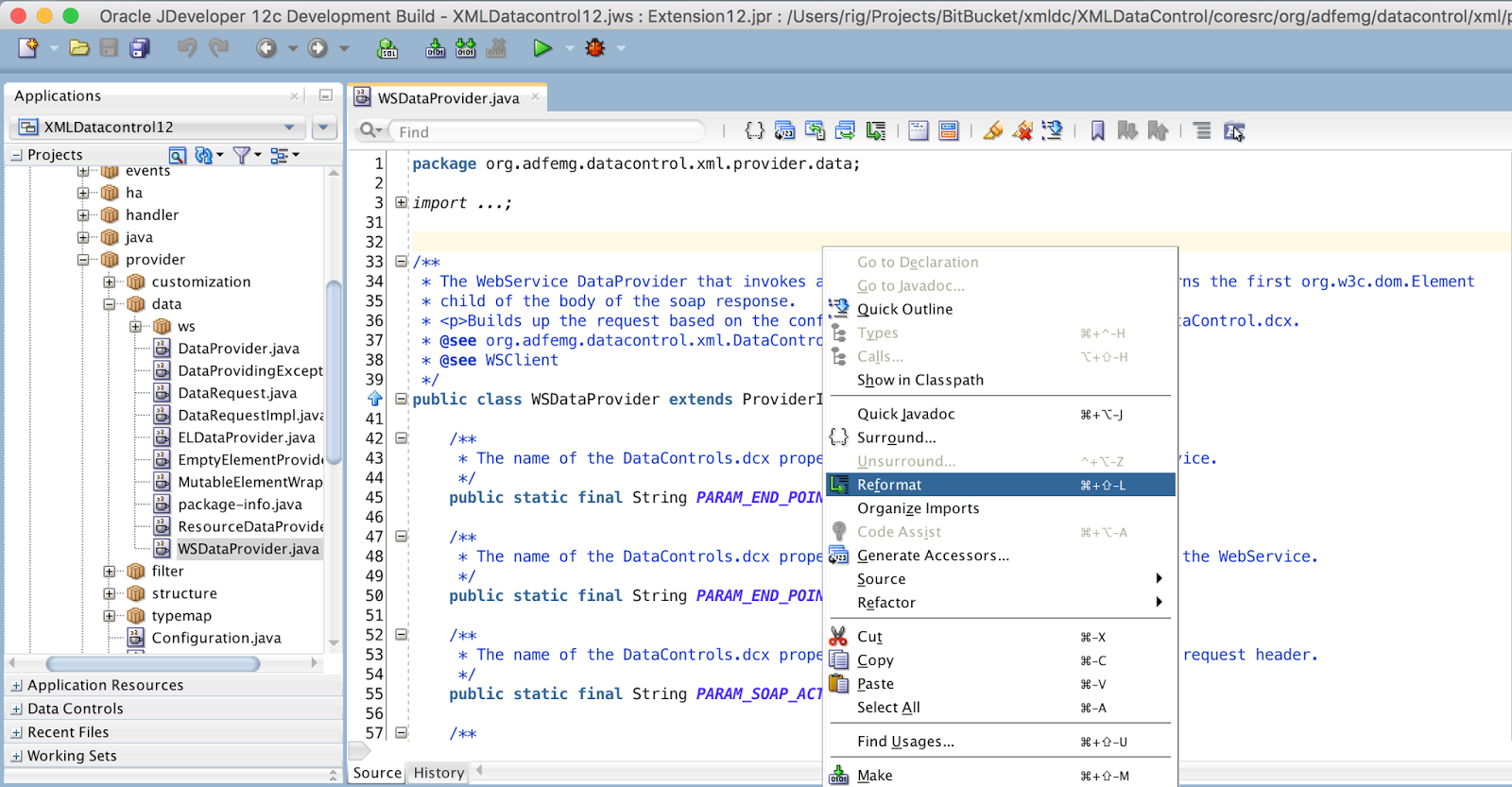
Task: Expand the Application Resources section
Action: coord(17,686)
